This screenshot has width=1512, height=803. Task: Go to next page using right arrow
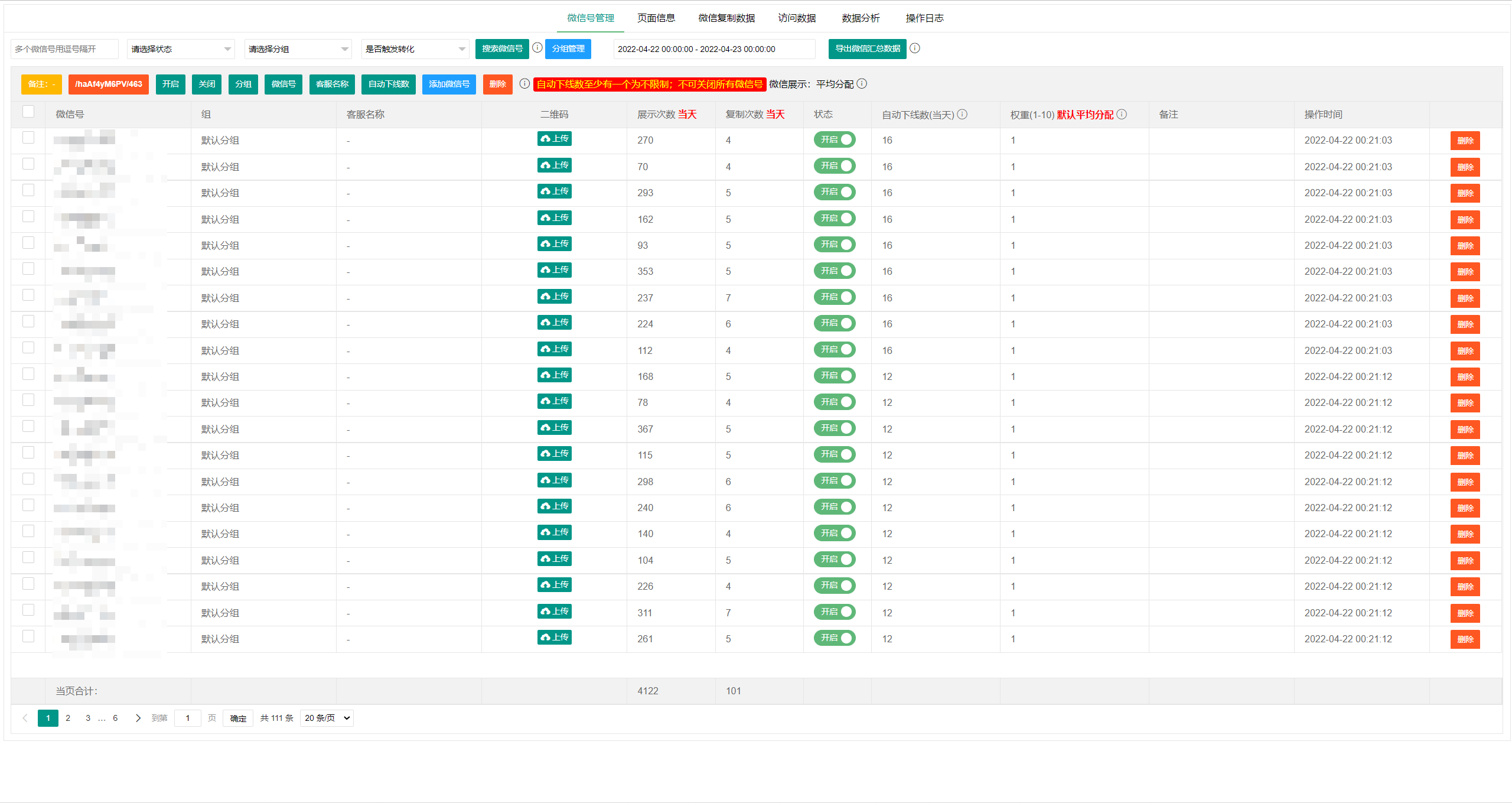138,718
